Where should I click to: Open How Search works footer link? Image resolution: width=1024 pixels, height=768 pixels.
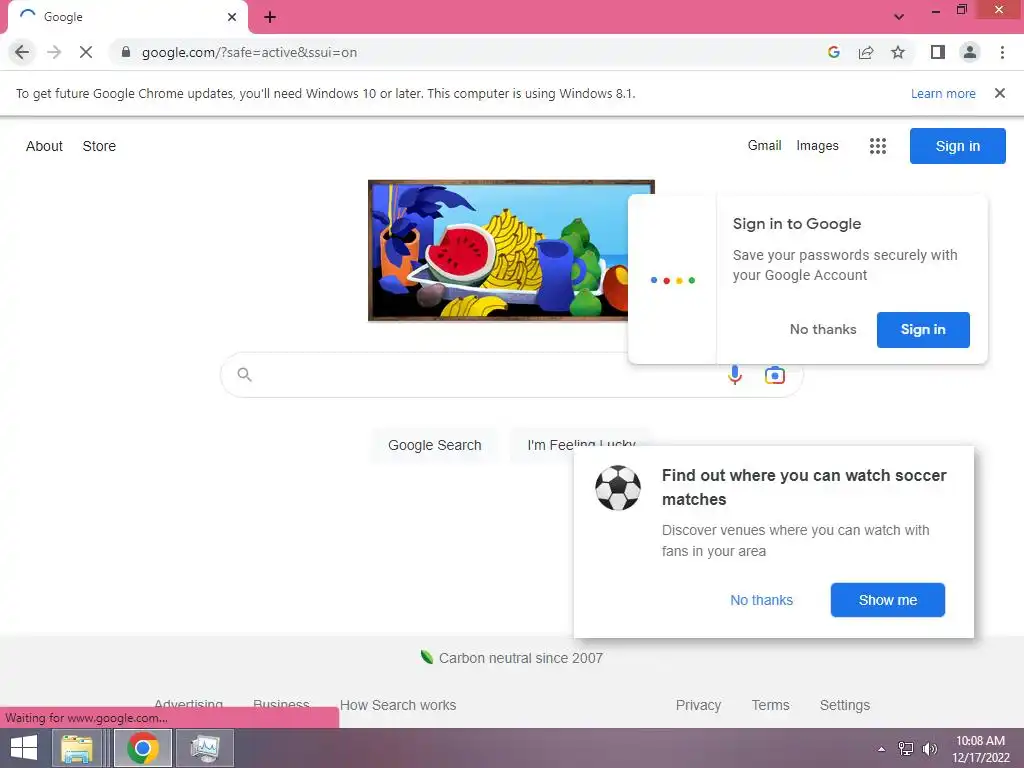(398, 705)
